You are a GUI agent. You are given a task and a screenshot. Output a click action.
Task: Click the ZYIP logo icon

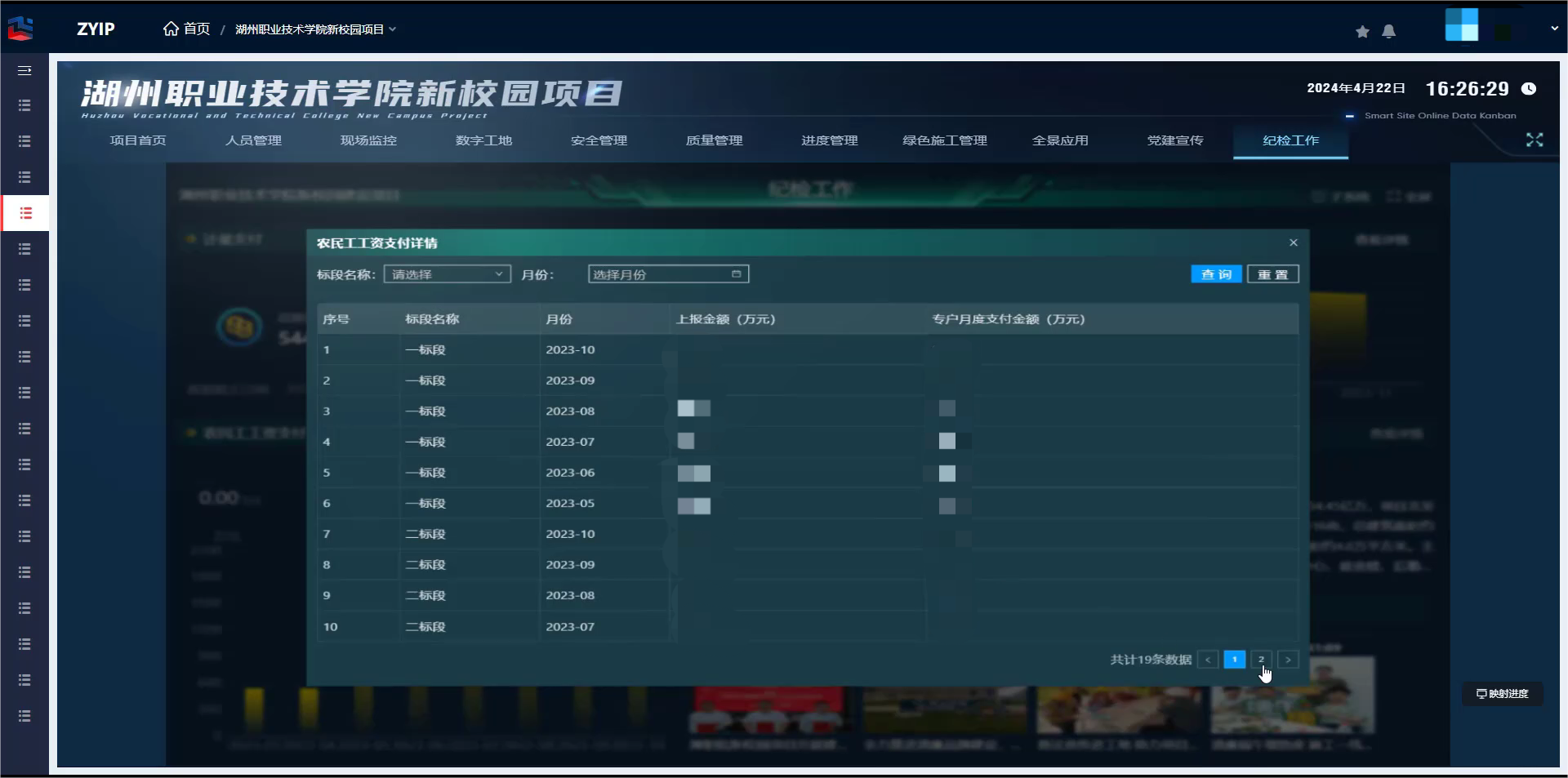tap(20, 29)
